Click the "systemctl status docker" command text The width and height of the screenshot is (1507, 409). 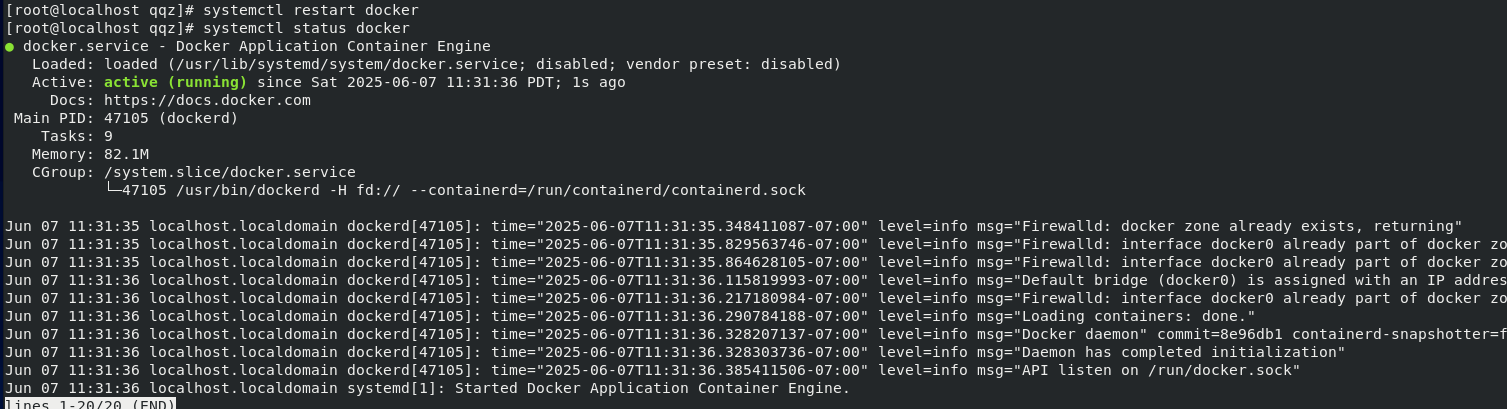point(307,28)
